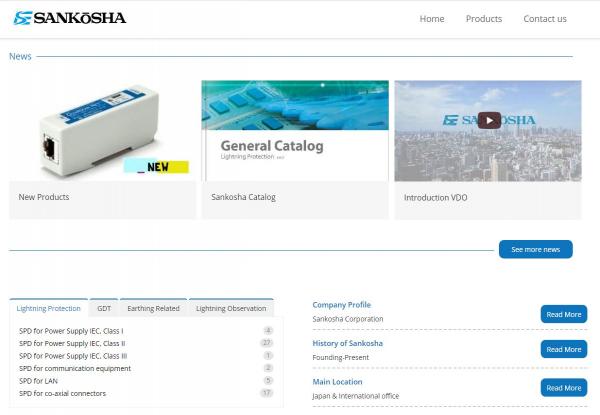Image resolution: width=600 pixels, height=415 pixels.
Task: Click the News section heading
Action: coord(20,57)
